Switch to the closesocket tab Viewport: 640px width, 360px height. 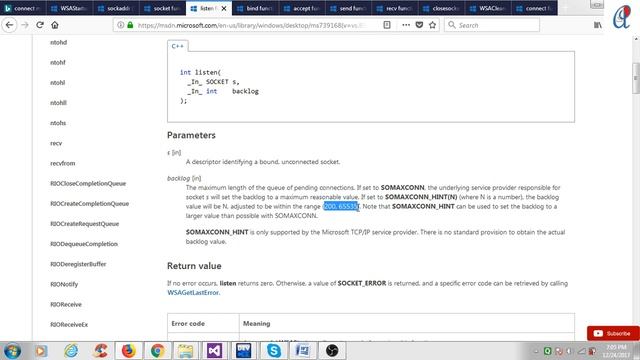(x=441, y=8)
